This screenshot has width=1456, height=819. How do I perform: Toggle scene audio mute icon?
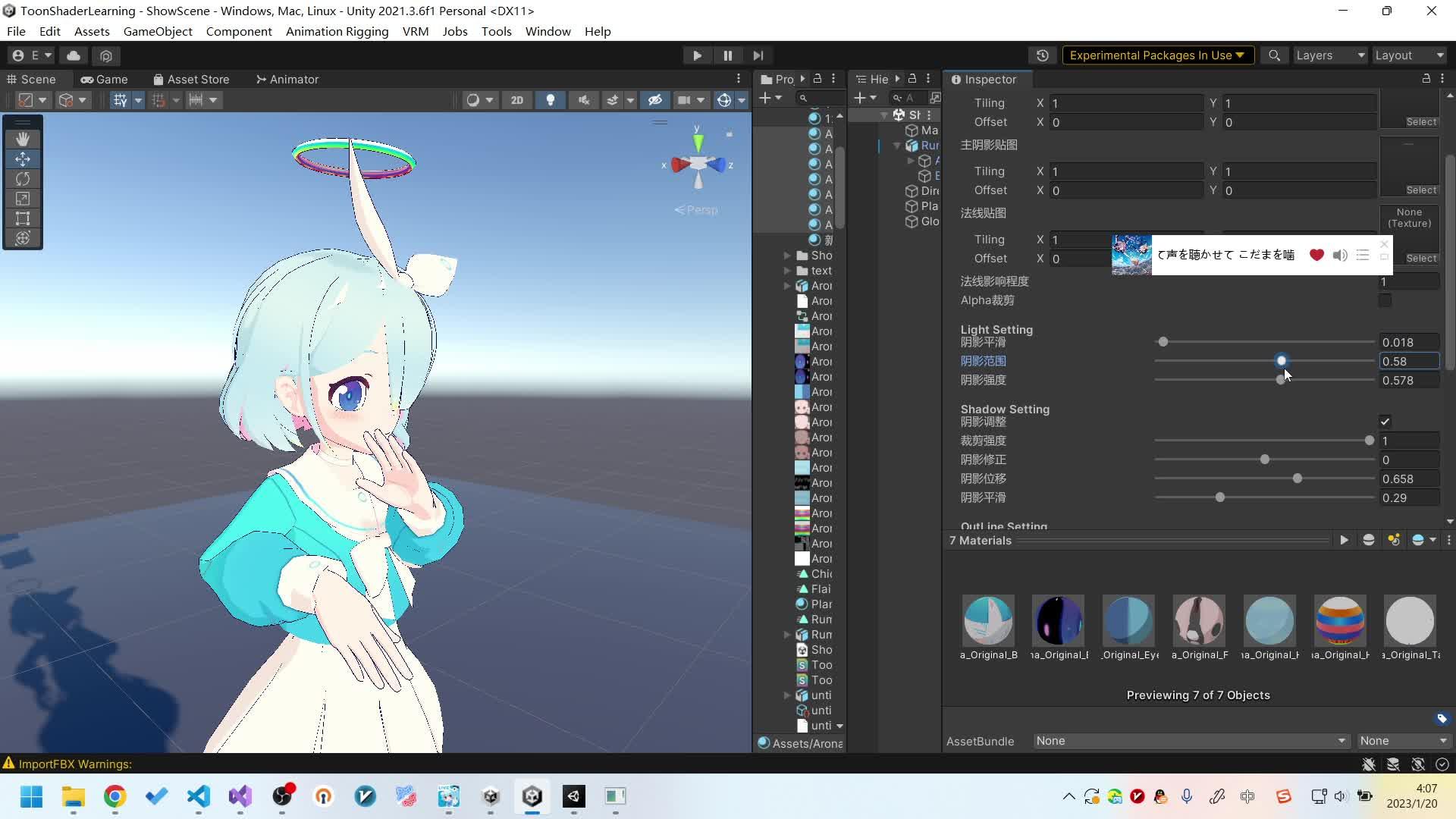(x=584, y=99)
